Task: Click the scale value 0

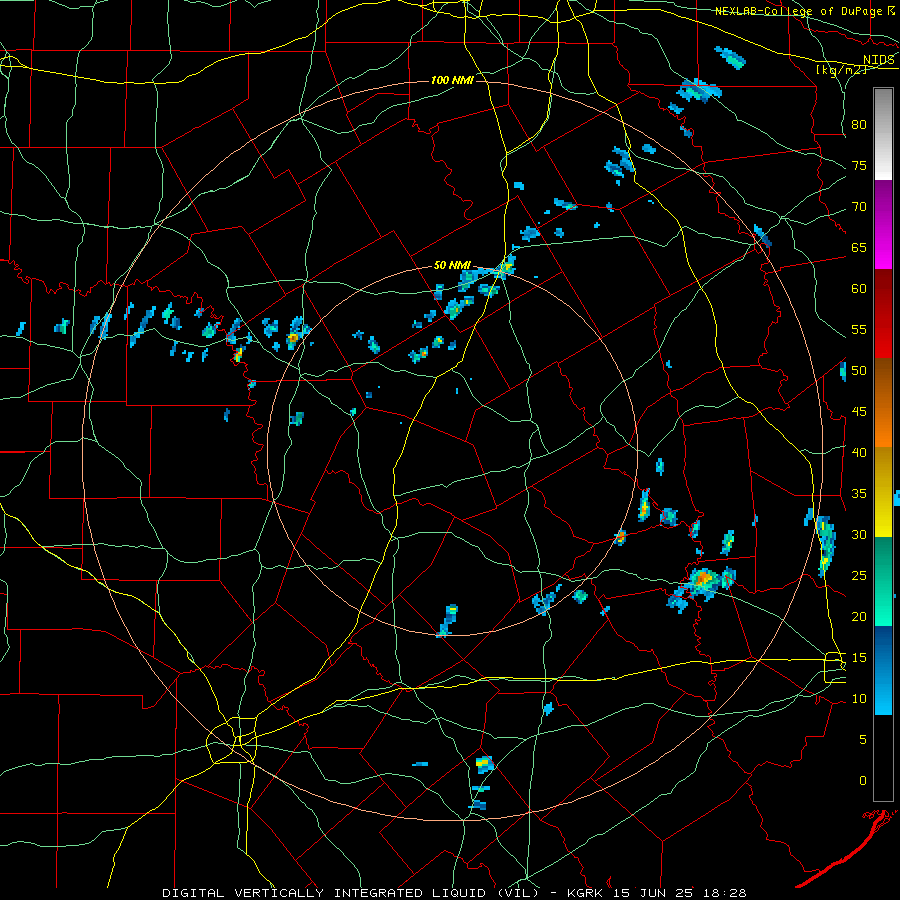Action: pyautogui.click(x=863, y=781)
